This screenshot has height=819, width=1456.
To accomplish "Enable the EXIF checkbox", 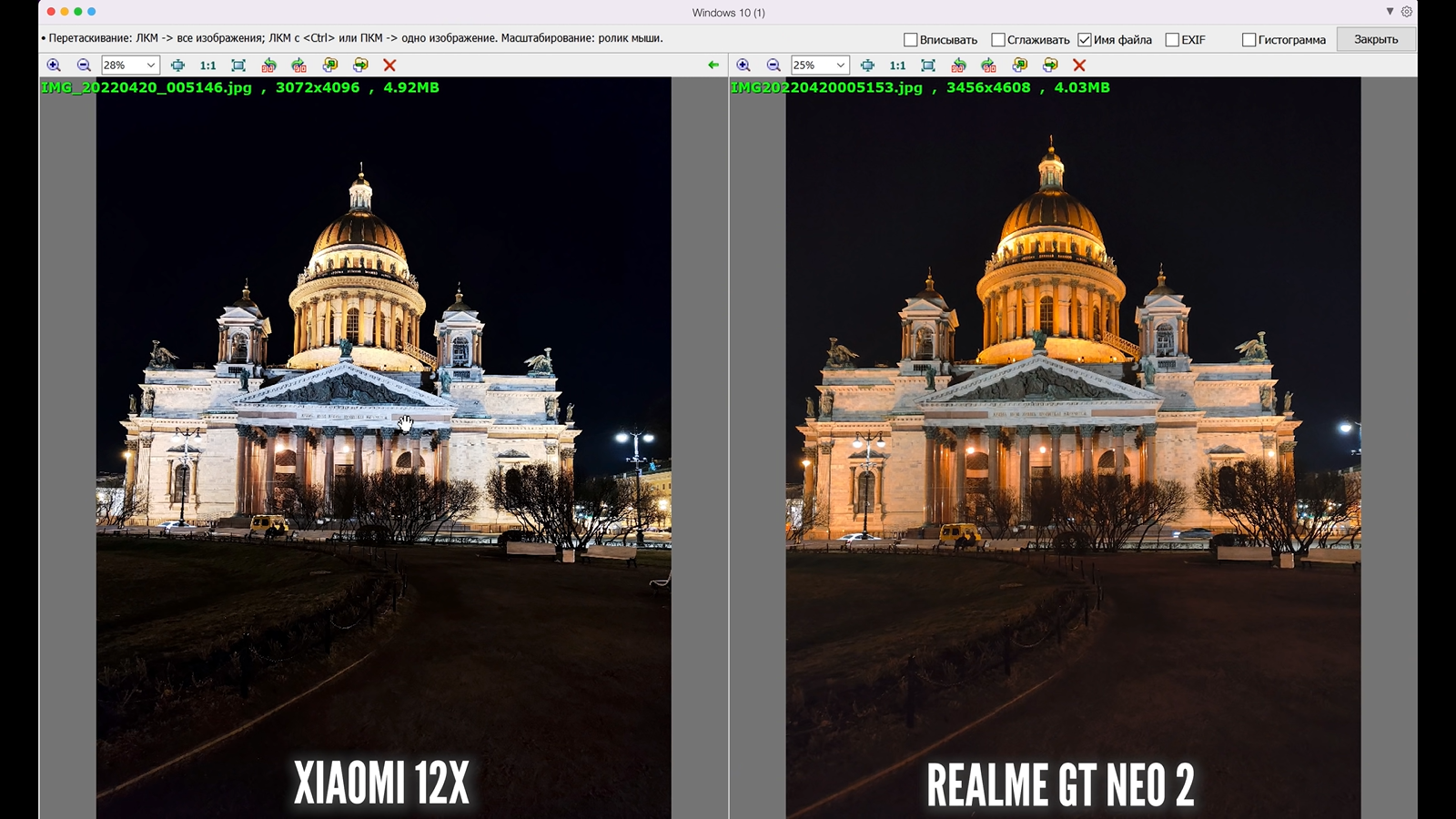I will click(x=1172, y=40).
